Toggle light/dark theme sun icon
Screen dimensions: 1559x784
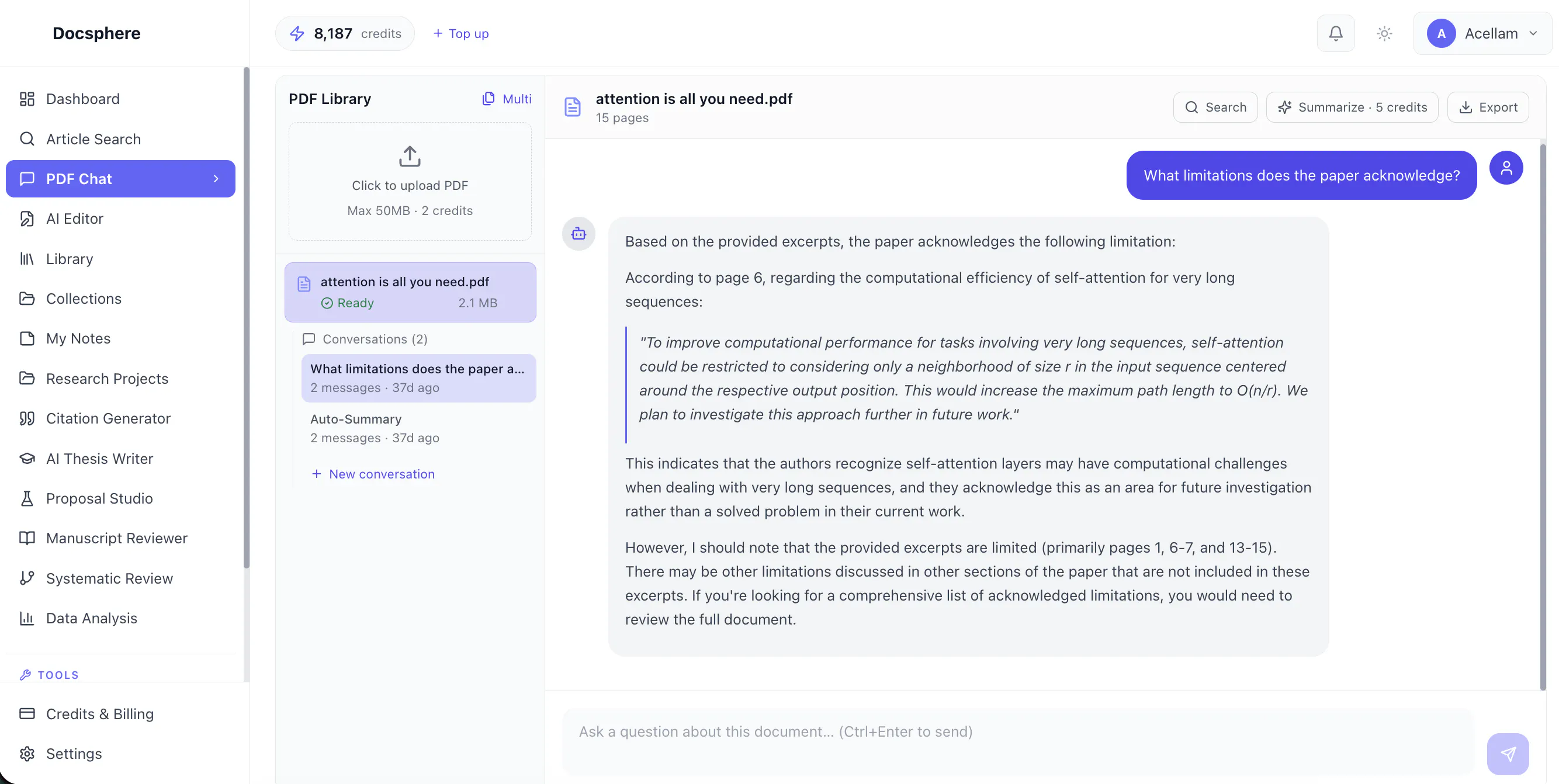1384,33
